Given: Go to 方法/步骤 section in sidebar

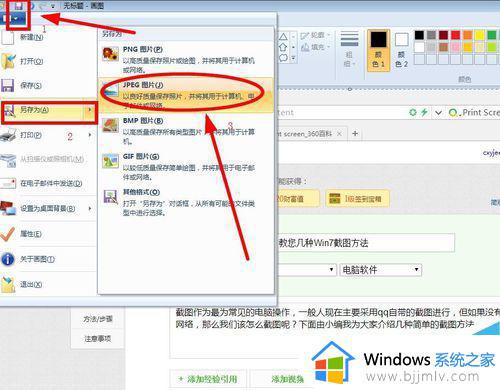Looking at the screenshot, I should pos(98,319).
